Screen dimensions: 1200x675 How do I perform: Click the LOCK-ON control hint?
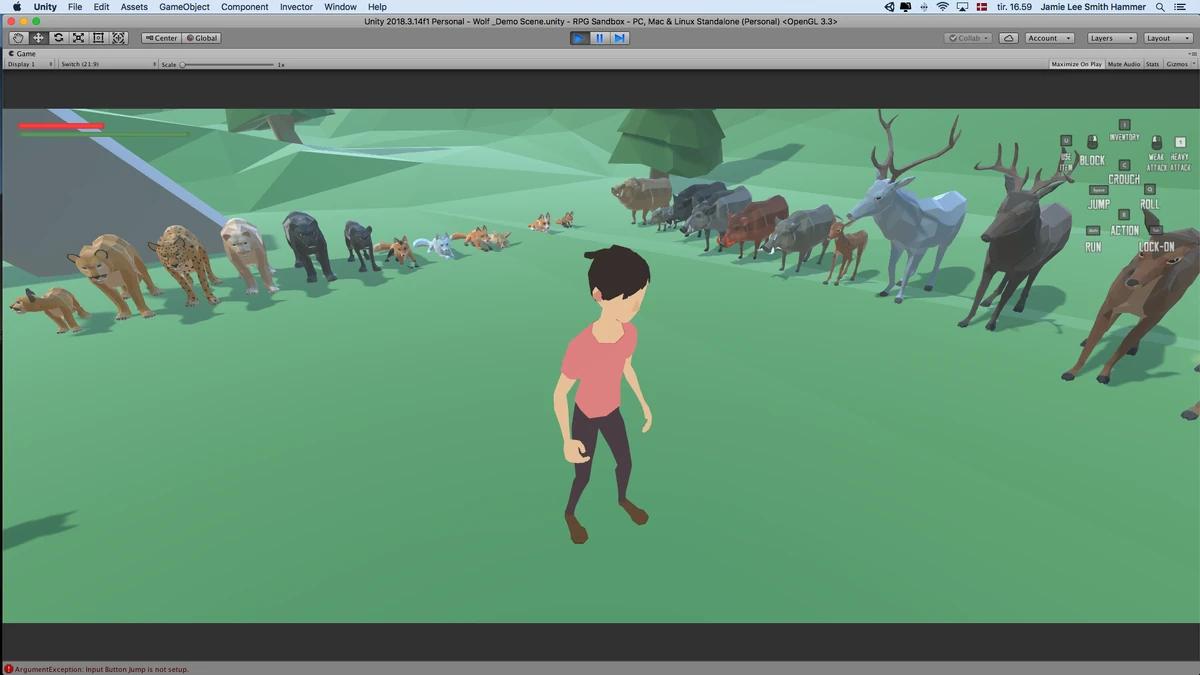point(1157,240)
